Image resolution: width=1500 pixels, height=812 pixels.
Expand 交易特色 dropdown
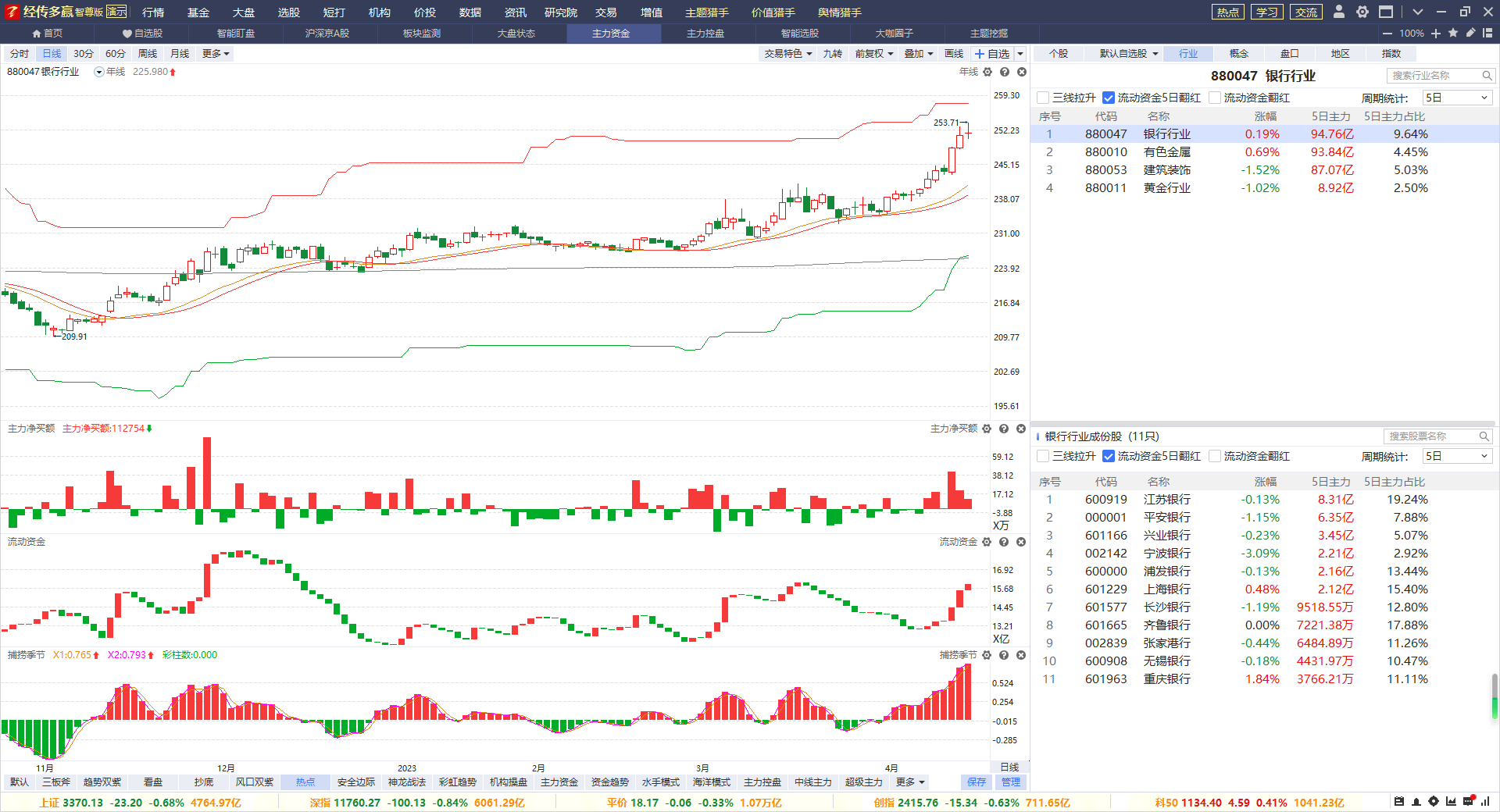click(788, 54)
